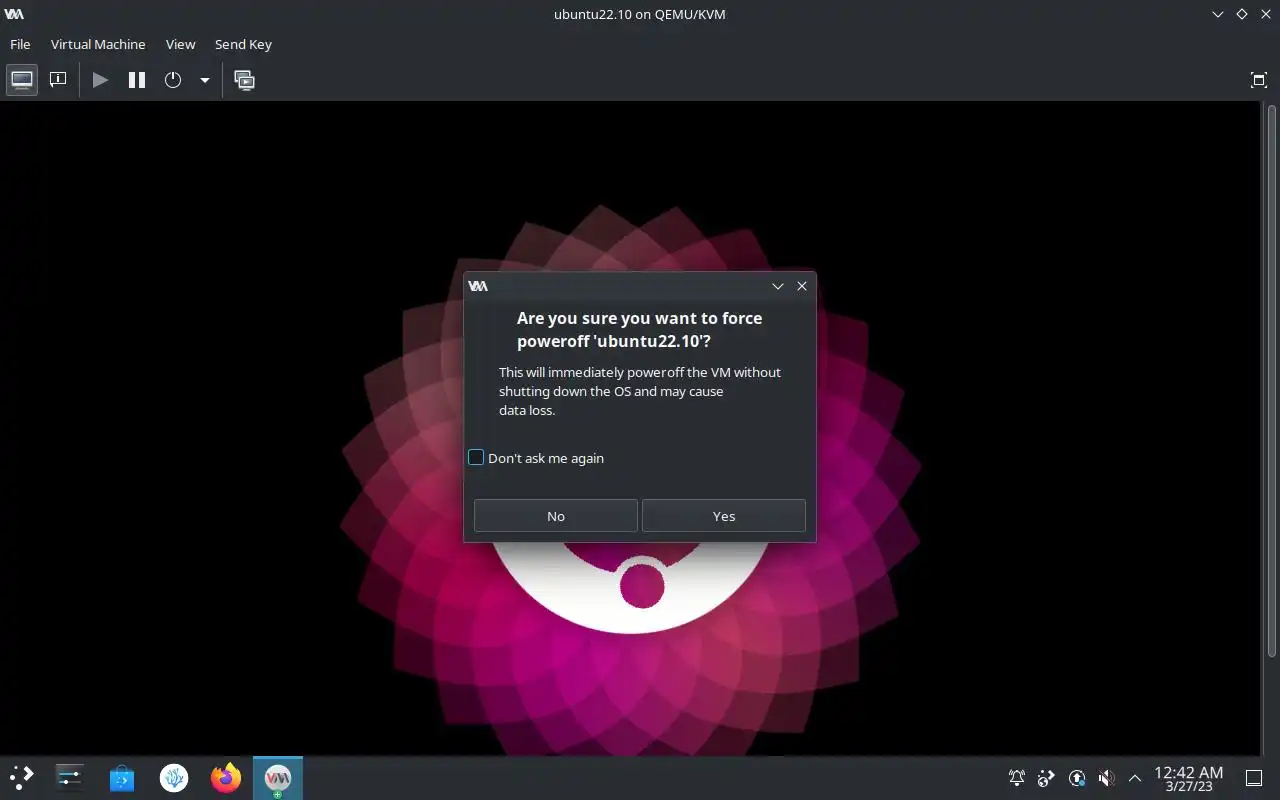Confirm force poweroff with Yes
Screen dimensions: 1280x800
[x=723, y=516]
